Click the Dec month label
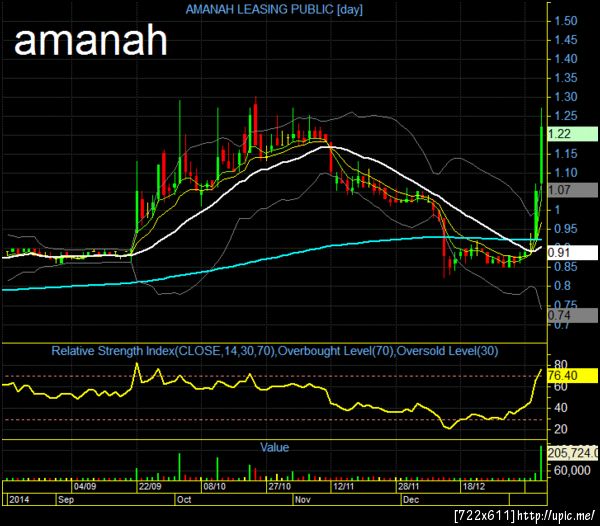This screenshot has width=600, height=526. coord(411,499)
